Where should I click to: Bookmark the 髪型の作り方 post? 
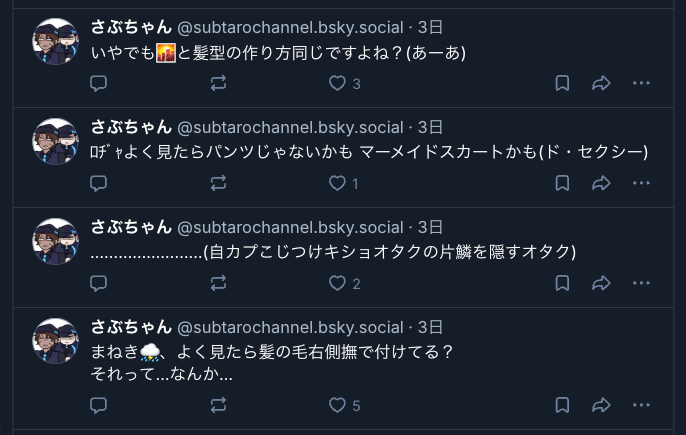tap(562, 84)
